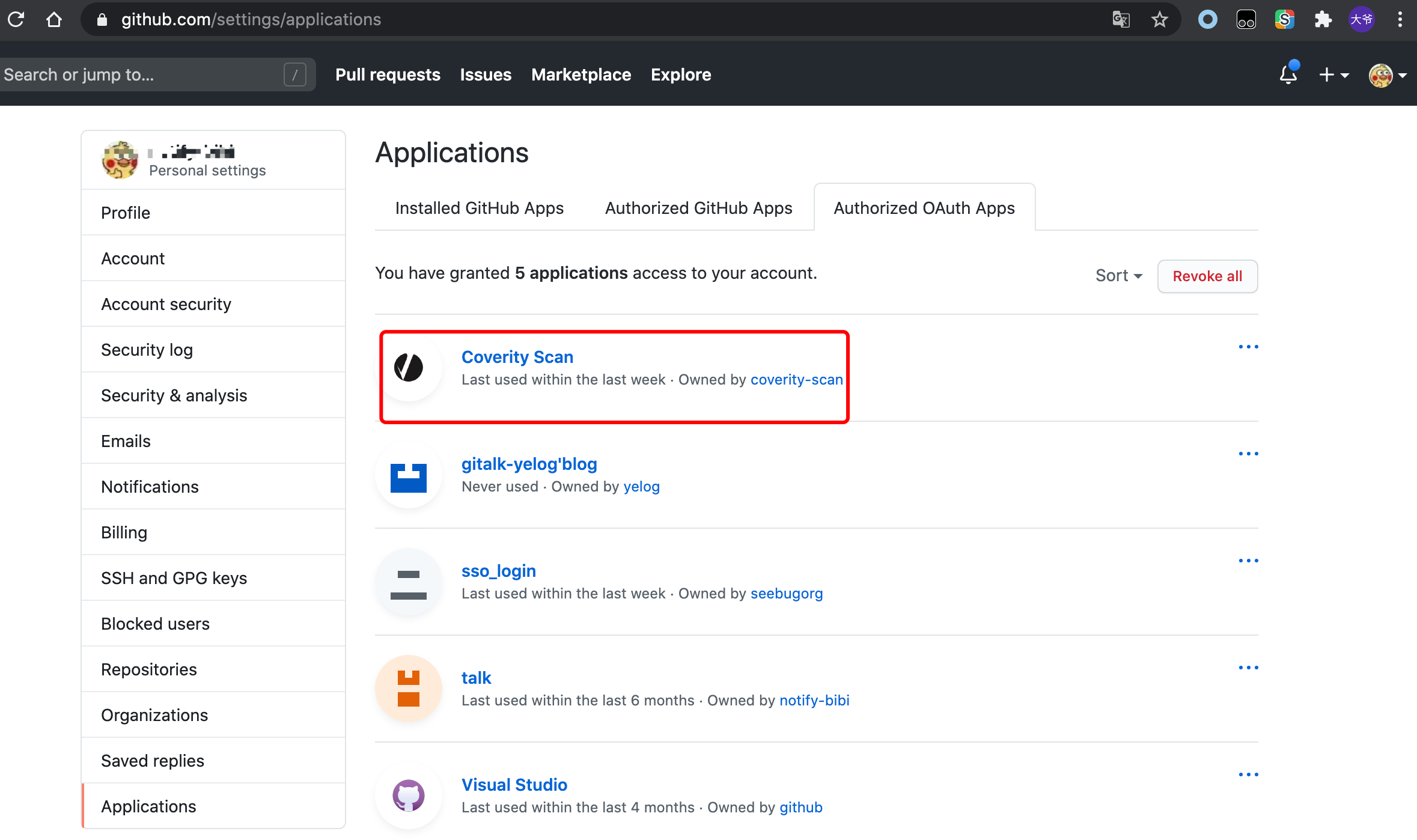Open the user avatar menu in GitHub header
This screenshot has height=840, width=1417.
tap(1388, 75)
